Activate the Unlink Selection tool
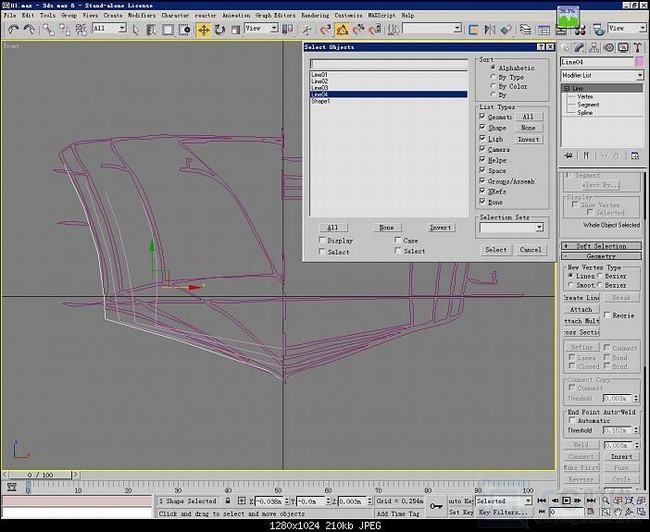Viewport: 650px width, 532px height. (65, 29)
